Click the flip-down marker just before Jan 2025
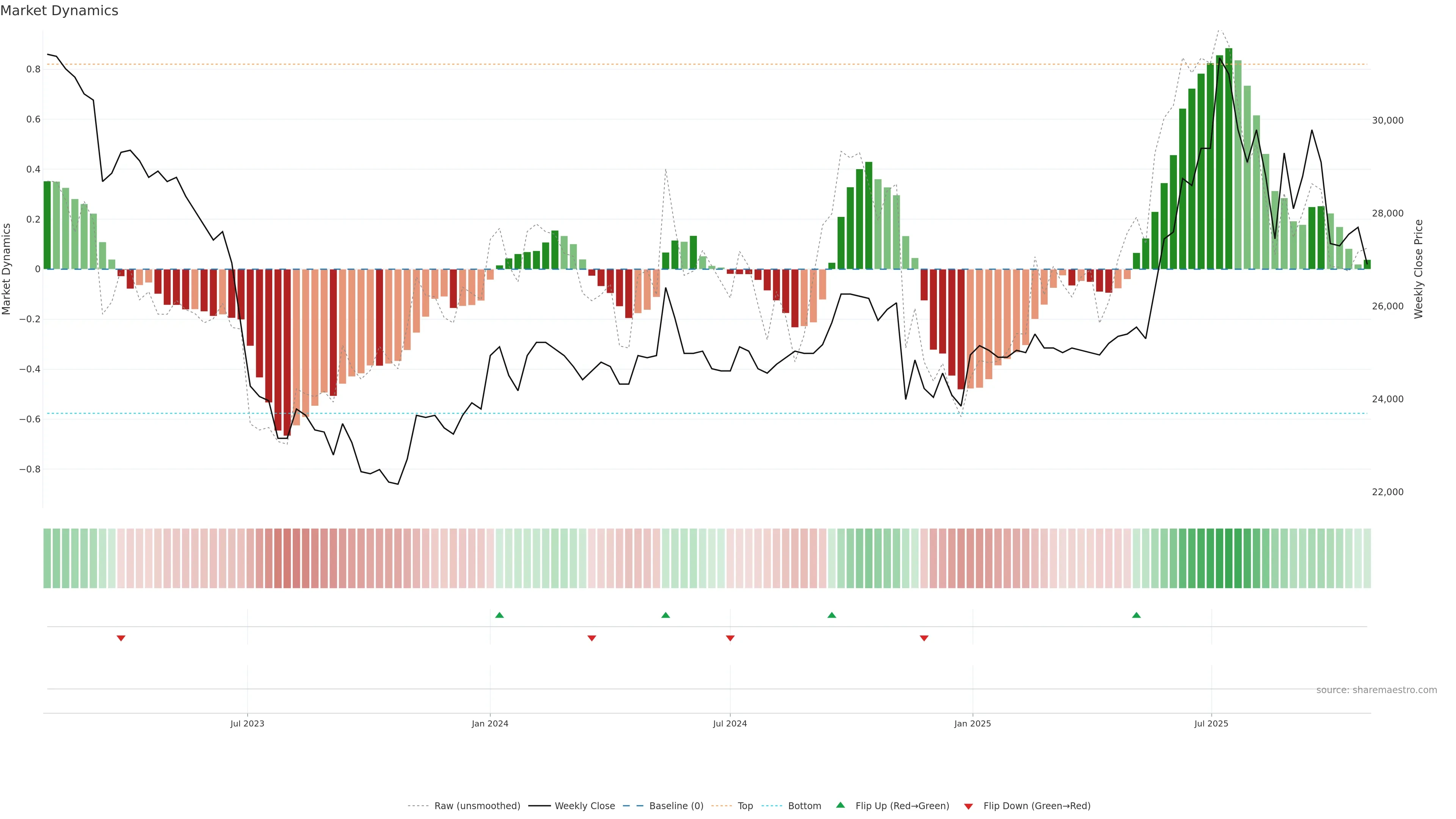The image size is (1456, 819). [x=924, y=638]
